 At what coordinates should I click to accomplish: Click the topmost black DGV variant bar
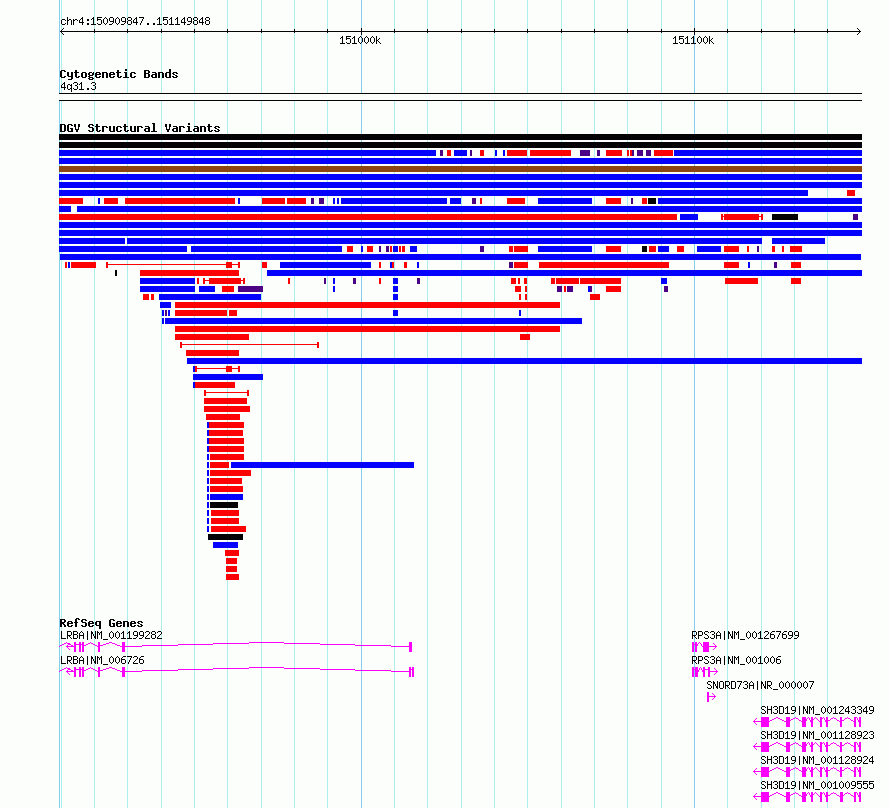tap(460, 137)
